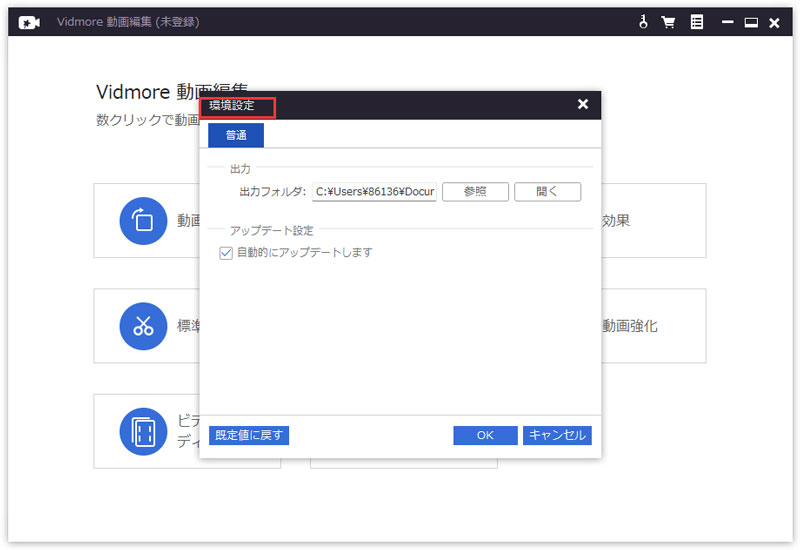
Task: Click the 開く button
Action: coord(547,192)
